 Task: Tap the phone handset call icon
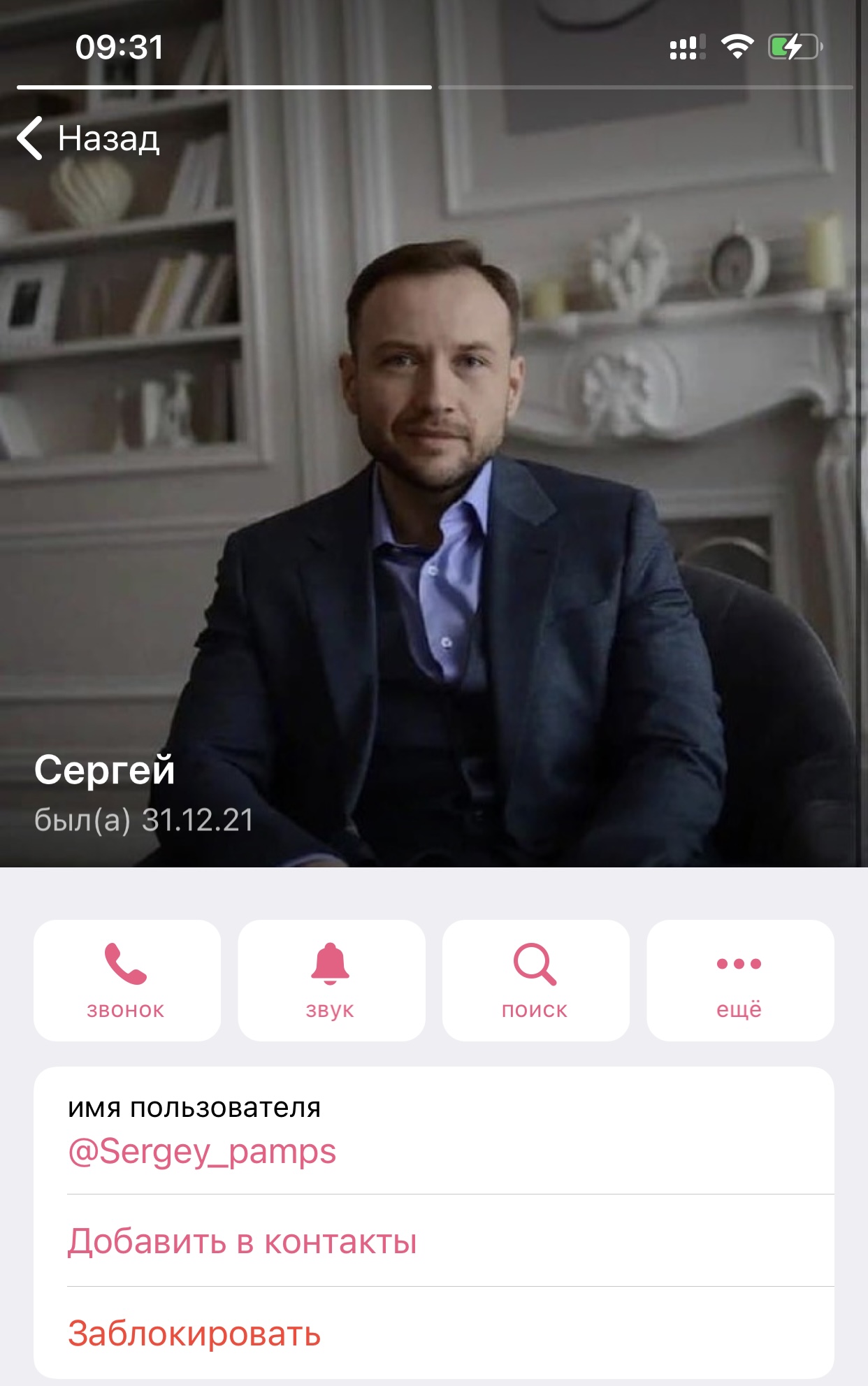(126, 964)
